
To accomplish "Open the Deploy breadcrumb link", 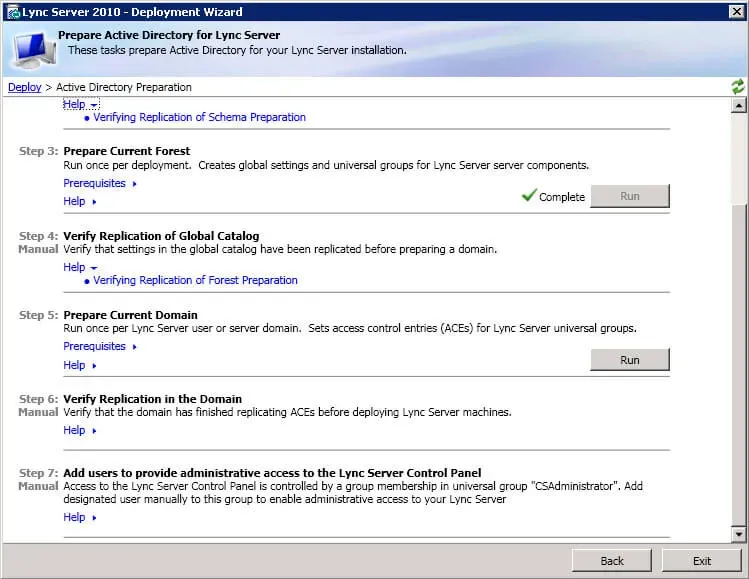I will tap(25, 87).
